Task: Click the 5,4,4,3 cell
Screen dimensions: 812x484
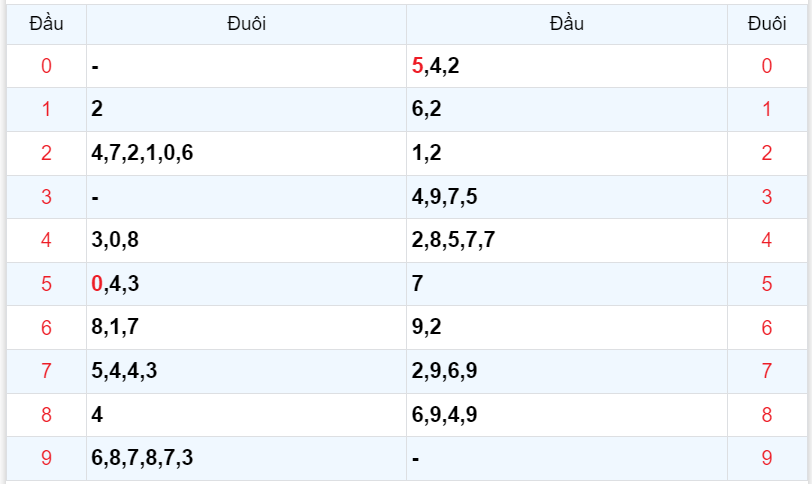Action: click(x=124, y=371)
